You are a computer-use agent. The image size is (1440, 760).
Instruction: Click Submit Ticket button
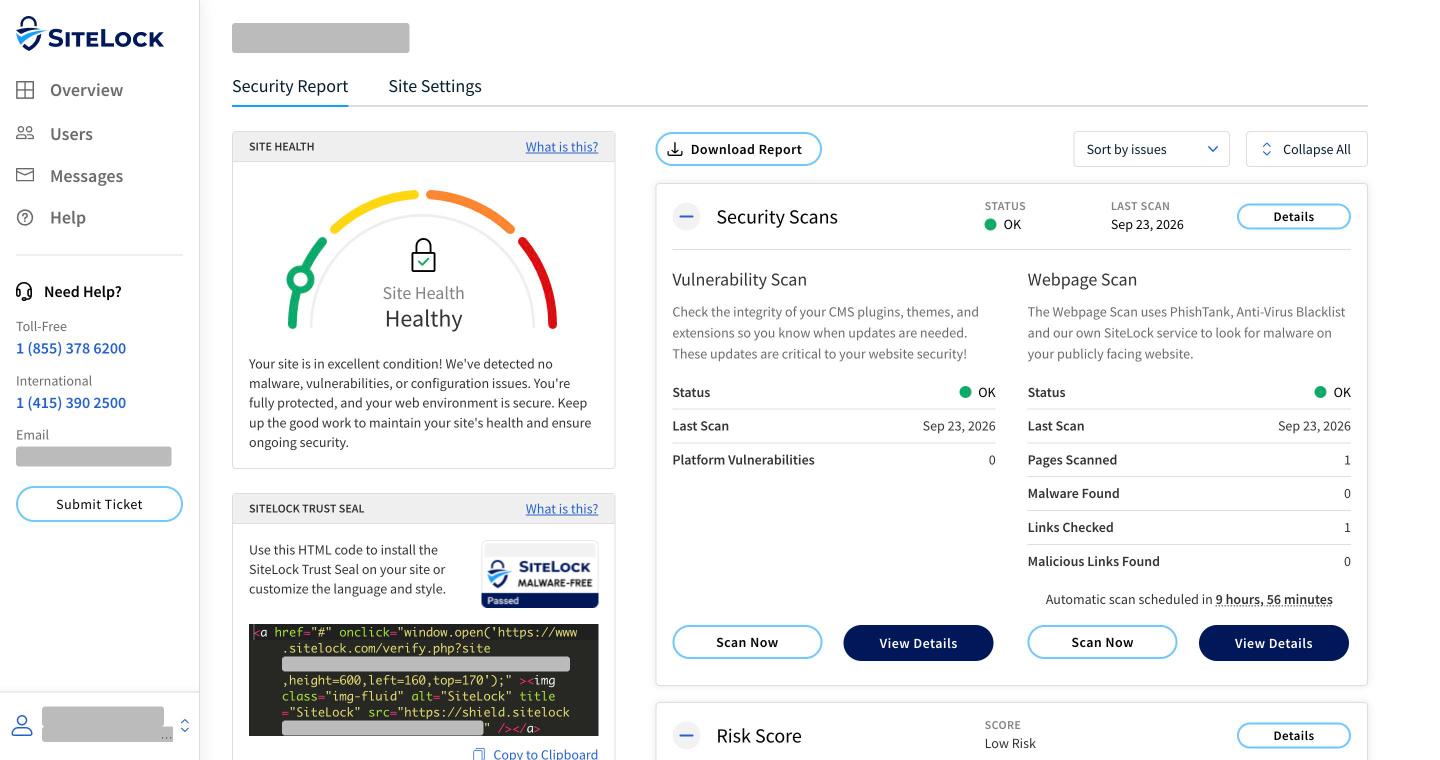[99, 504]
